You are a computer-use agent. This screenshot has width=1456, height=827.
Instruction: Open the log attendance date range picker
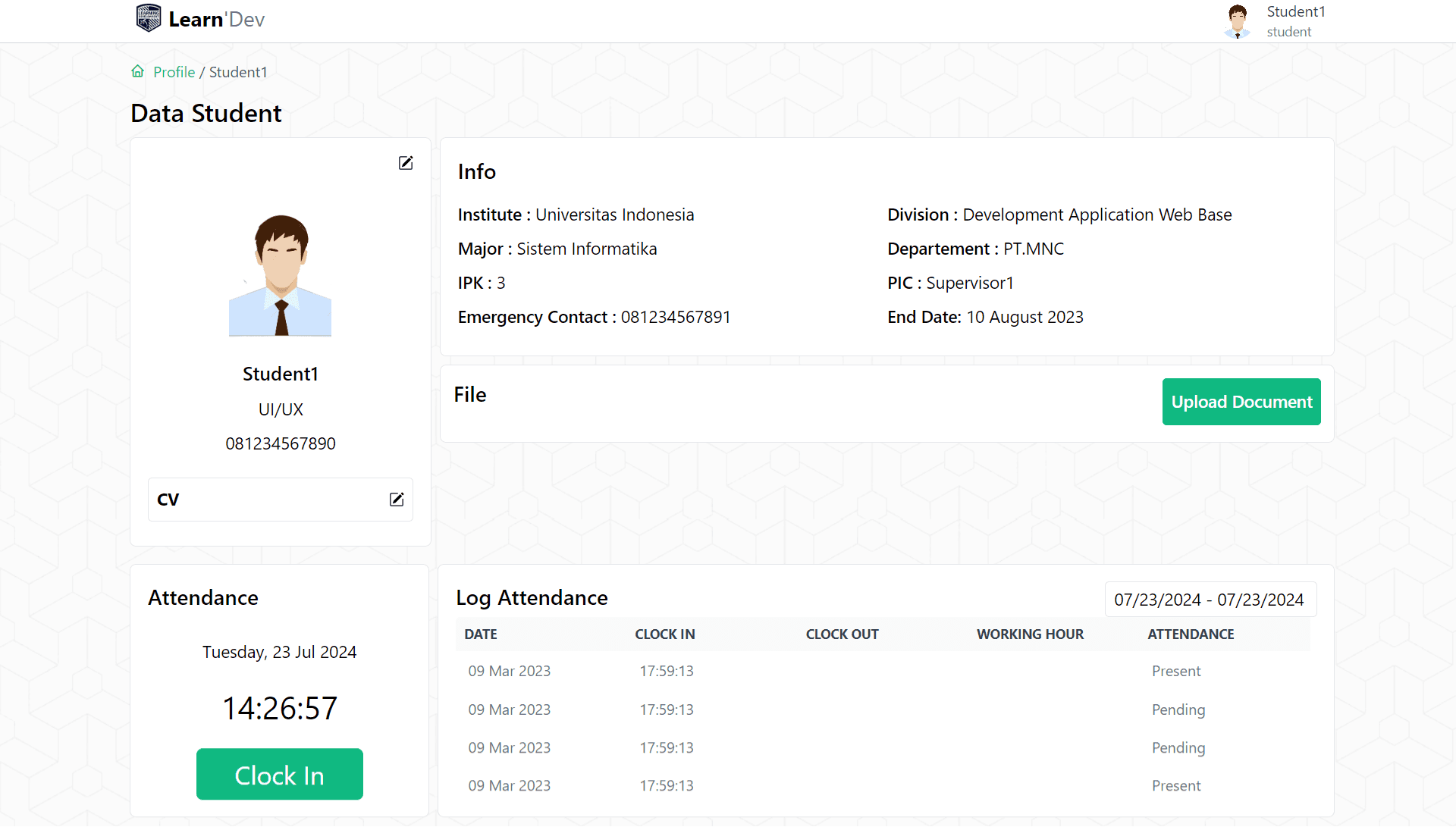[x=1210, y=600]
